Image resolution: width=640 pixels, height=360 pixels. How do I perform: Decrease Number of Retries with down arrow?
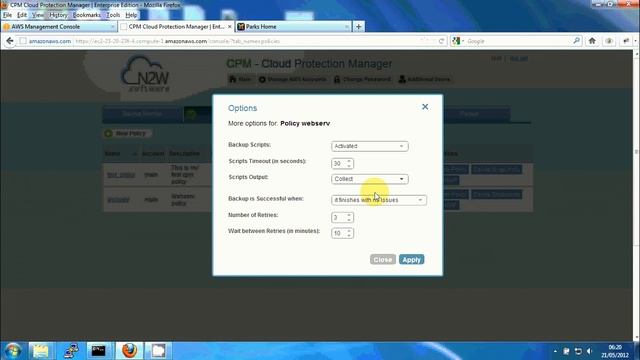point(349,220)
